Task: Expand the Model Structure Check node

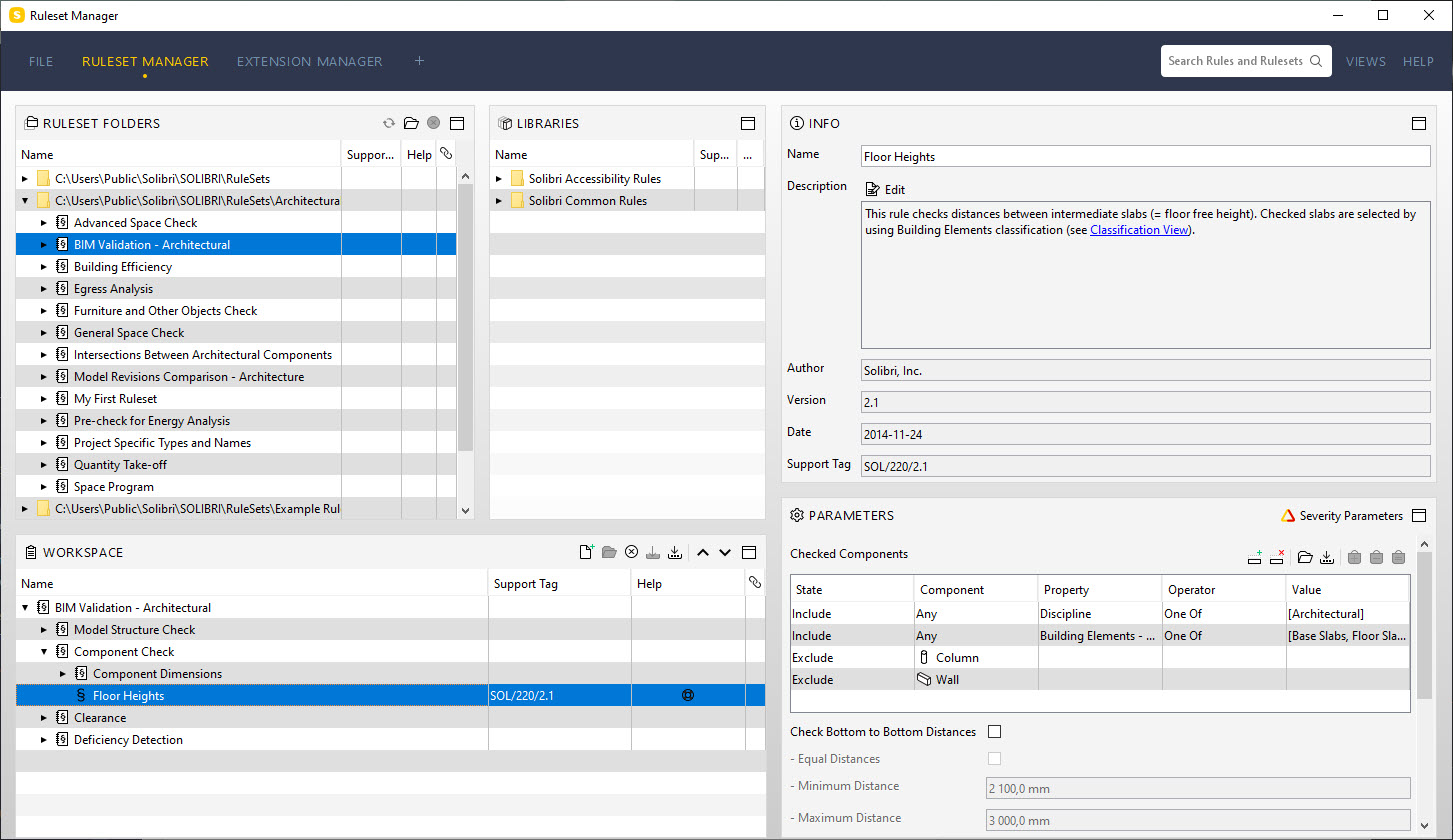Action: (x=44, y=630)
